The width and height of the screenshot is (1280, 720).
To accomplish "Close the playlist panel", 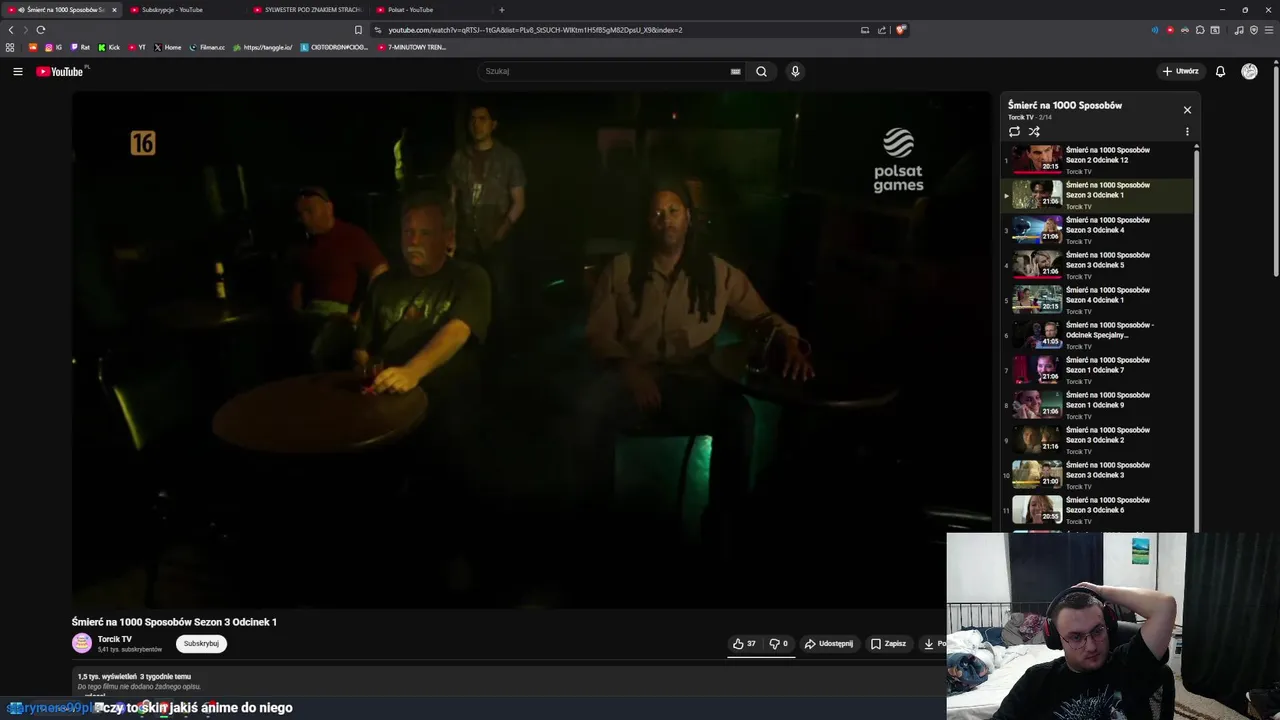I will [x=1187, y=110].
